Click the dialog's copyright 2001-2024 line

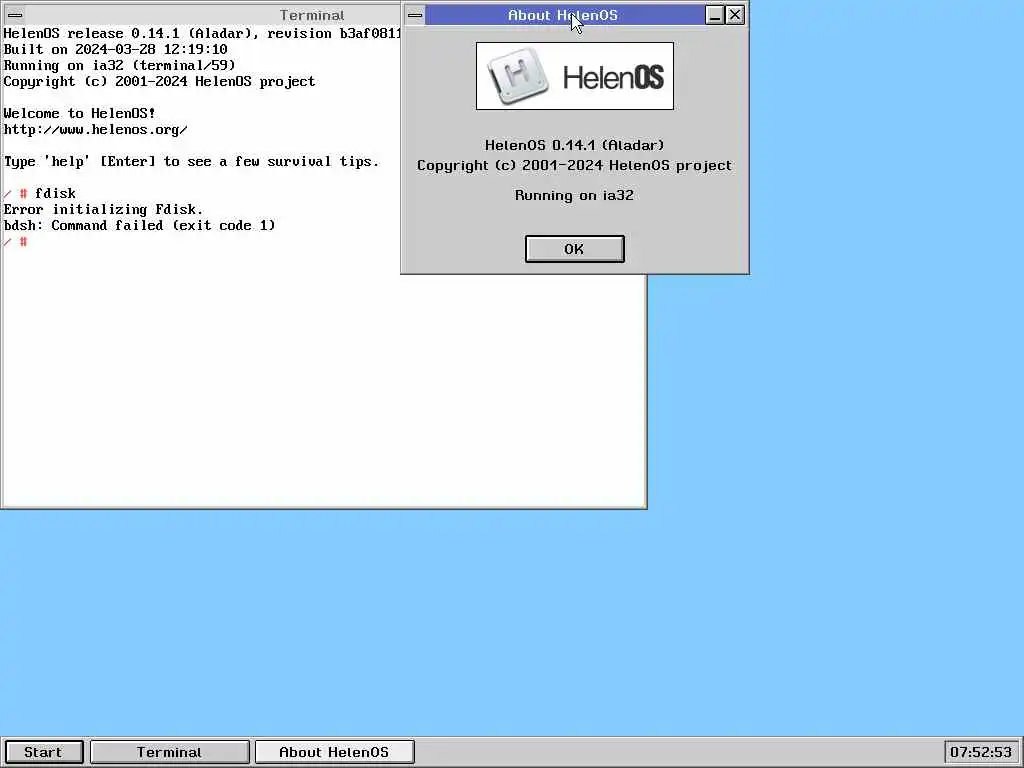pos(575,165)
